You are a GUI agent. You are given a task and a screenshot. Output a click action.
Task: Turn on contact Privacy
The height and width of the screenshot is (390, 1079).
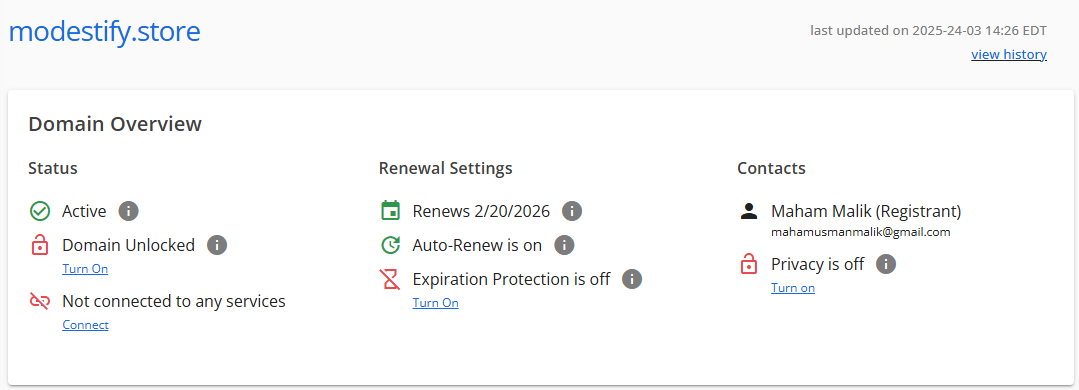pos(793,288)
